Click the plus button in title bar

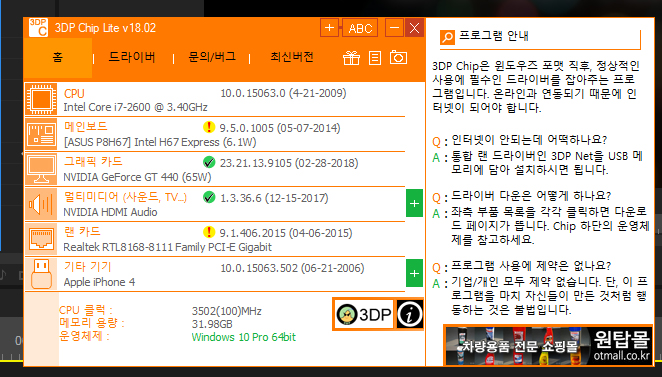point(329,28)
